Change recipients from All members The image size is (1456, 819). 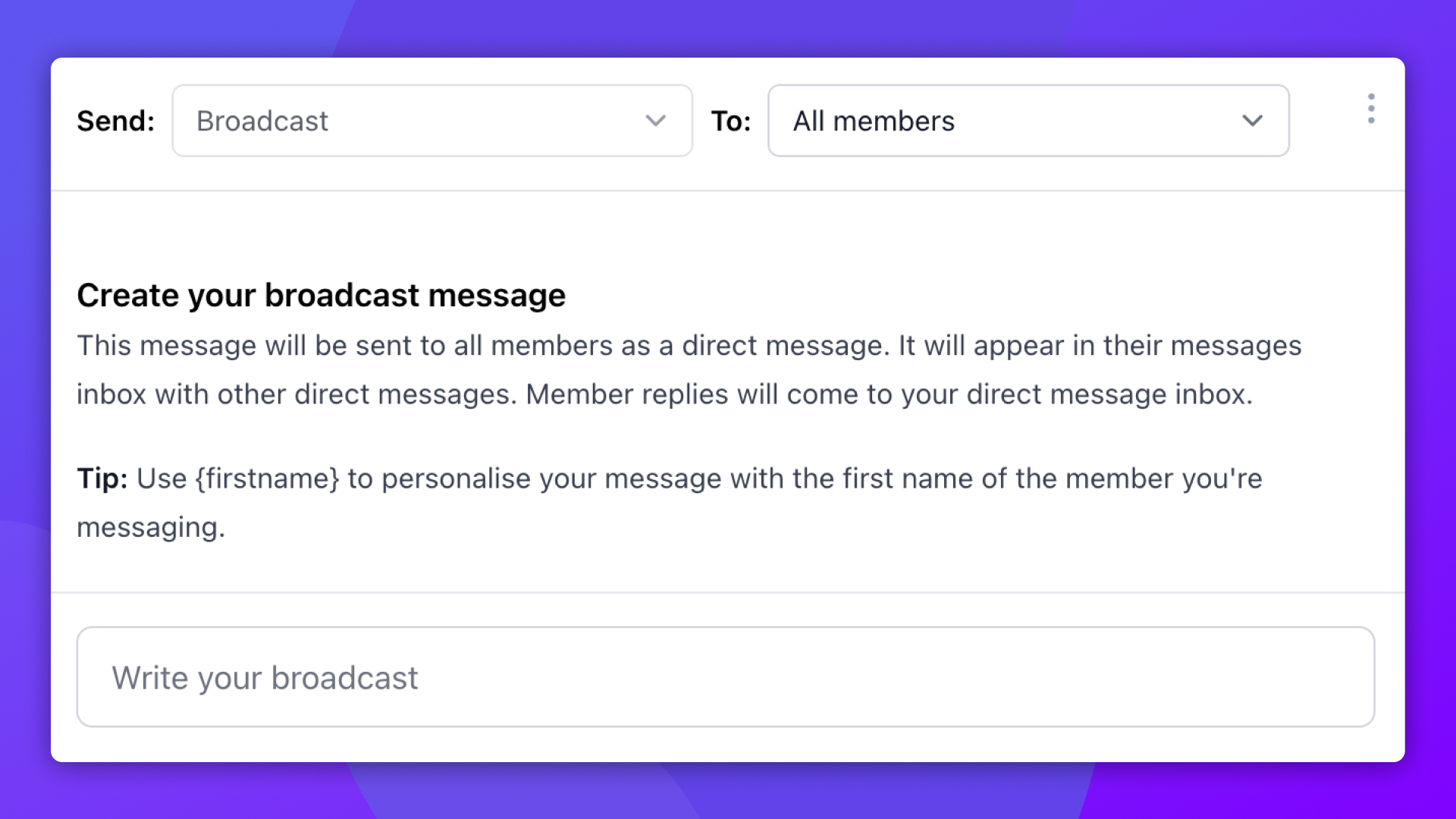(x=1028, y=121)
